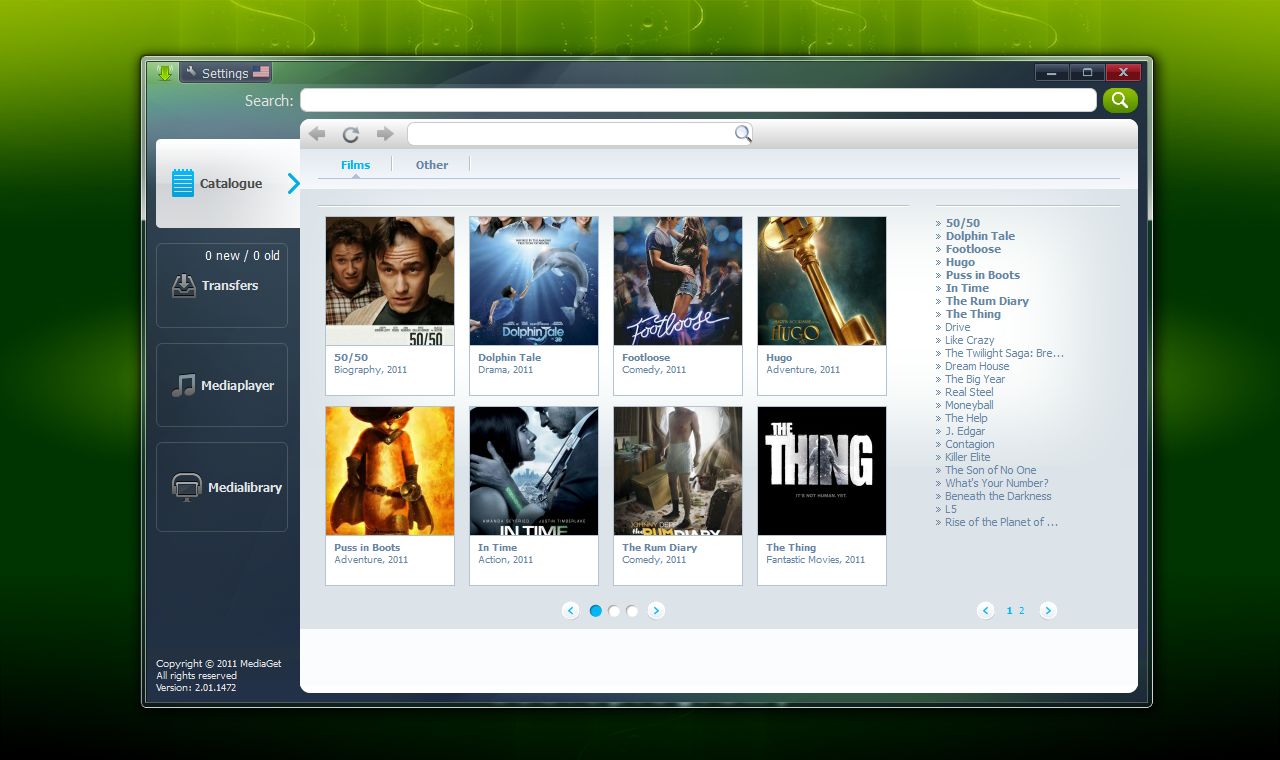Click the green search magnifier button
Image resolution: width=1280 pixels, height=760 pixels.
point(1120,100)
